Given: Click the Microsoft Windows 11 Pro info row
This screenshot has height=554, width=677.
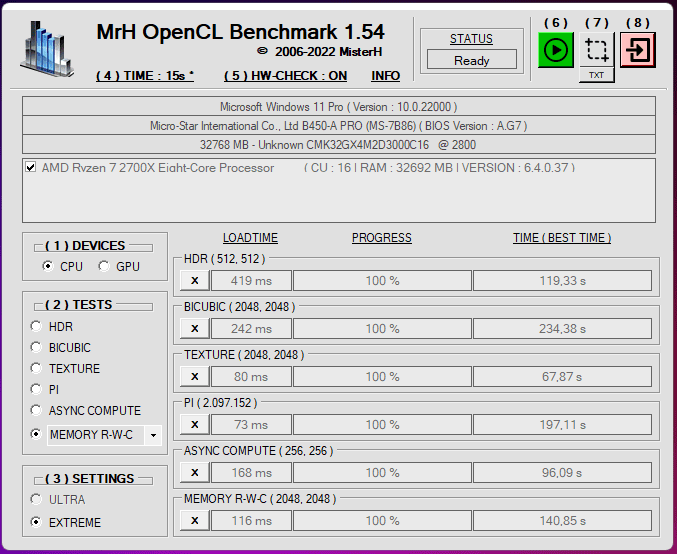Looking at the screenshot, I should [x=339, y=107].
